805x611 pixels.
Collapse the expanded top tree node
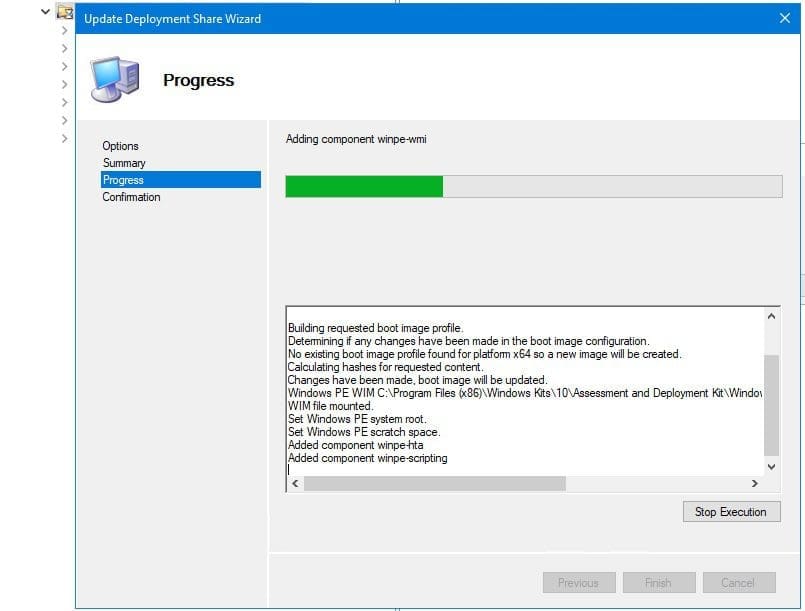click(x=44, y=12)
